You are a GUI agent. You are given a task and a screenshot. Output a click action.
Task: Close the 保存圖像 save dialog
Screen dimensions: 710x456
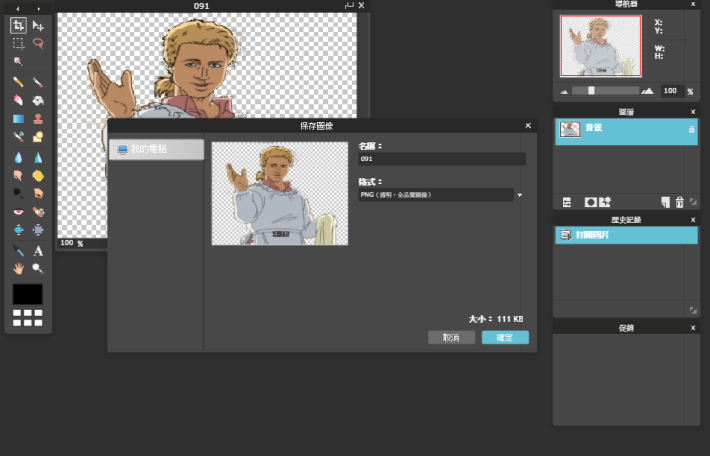(x=528, y=125)
